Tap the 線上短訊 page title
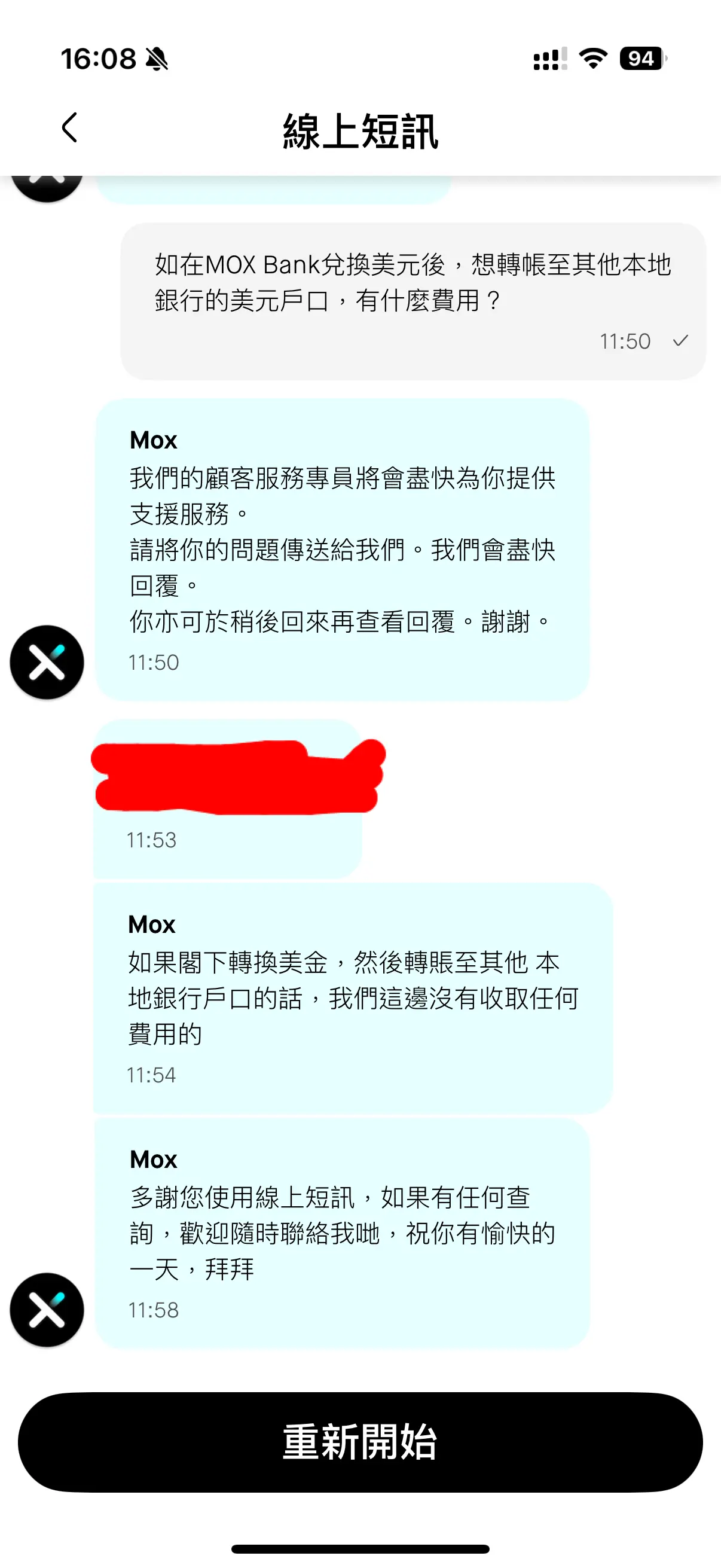This screenshot has height=1568, width=721. (360, 130)
